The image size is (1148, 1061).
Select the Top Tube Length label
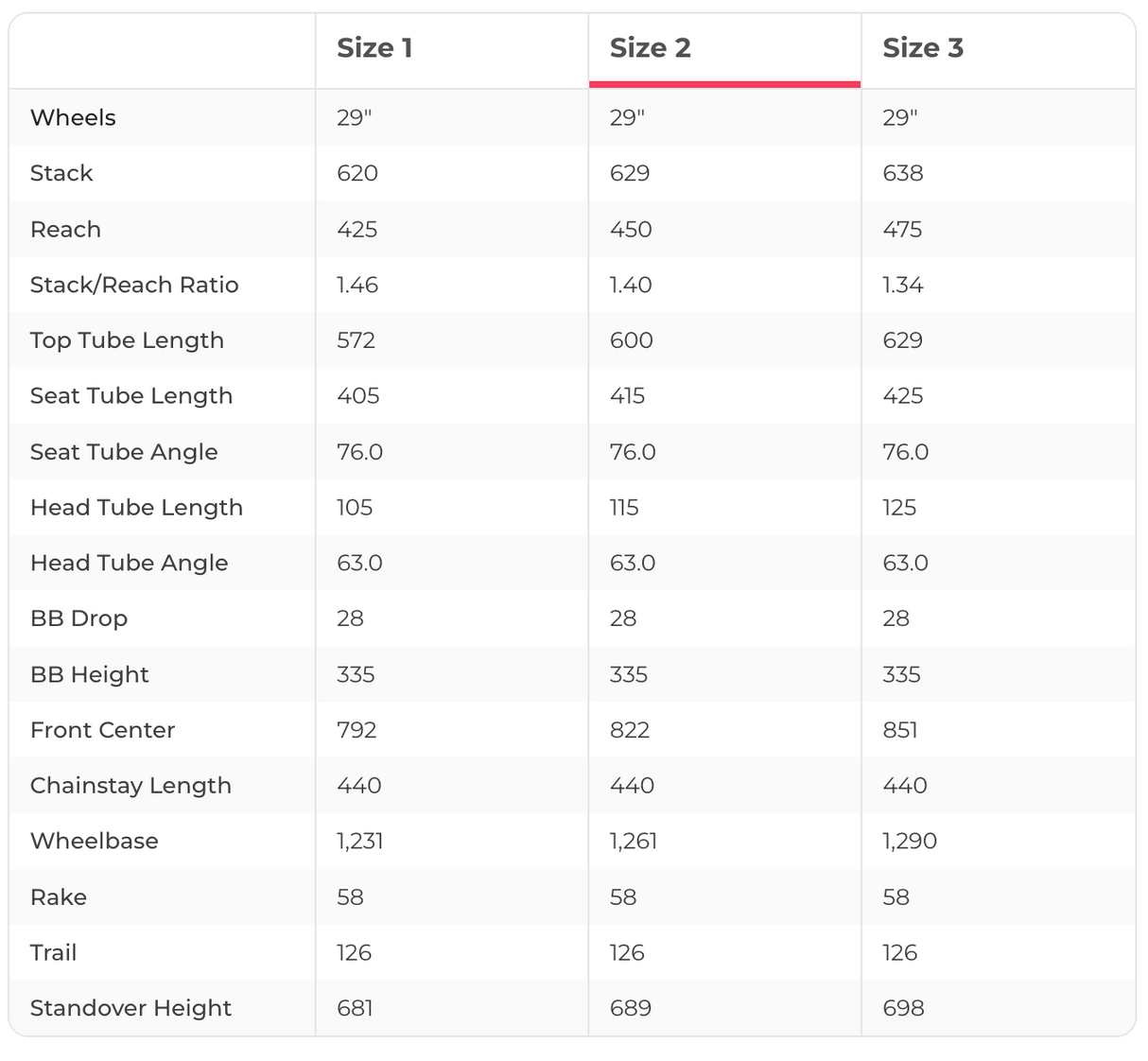point(127,340)
